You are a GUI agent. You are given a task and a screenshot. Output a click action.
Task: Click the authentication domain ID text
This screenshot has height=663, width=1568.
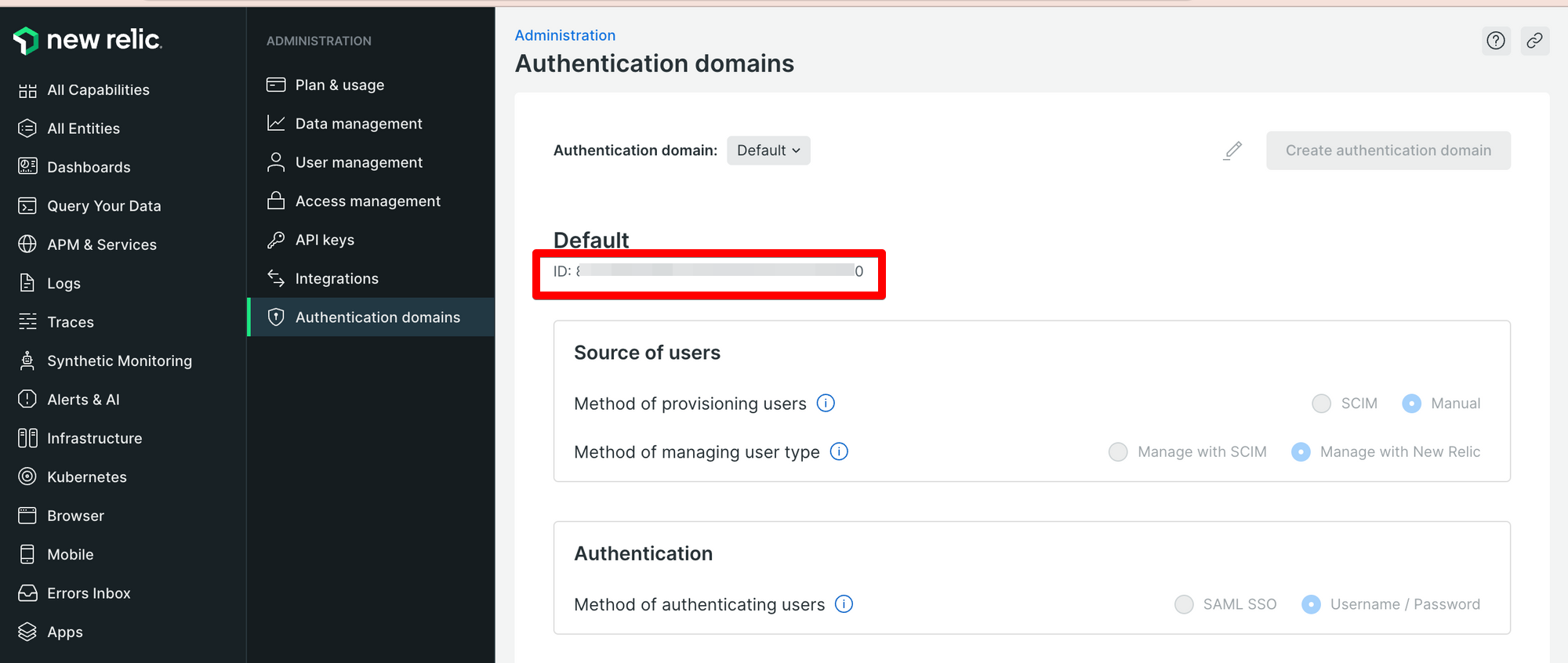click(x=707, y=271)
